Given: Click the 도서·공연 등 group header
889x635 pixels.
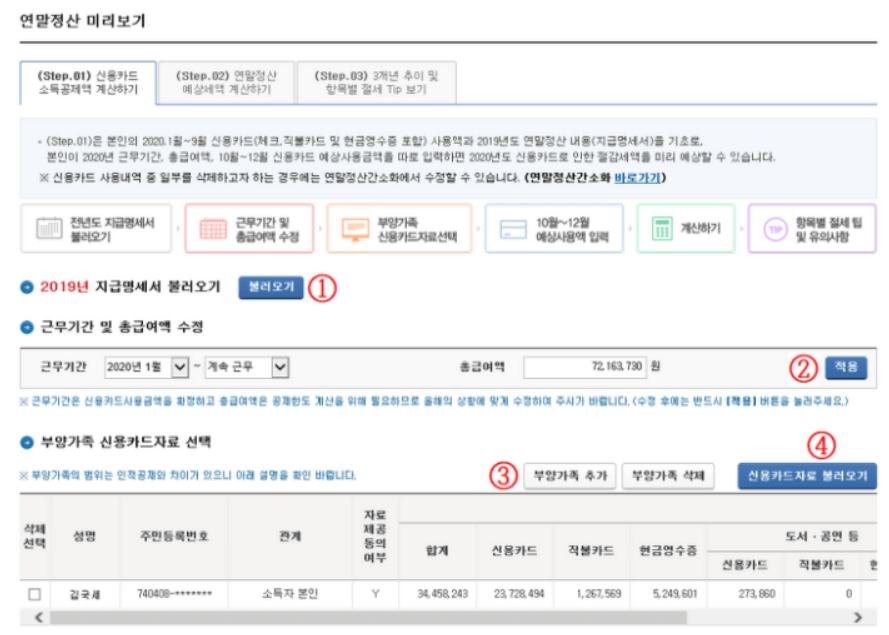Looking at the screenshot, I should [x=822, y=536].
